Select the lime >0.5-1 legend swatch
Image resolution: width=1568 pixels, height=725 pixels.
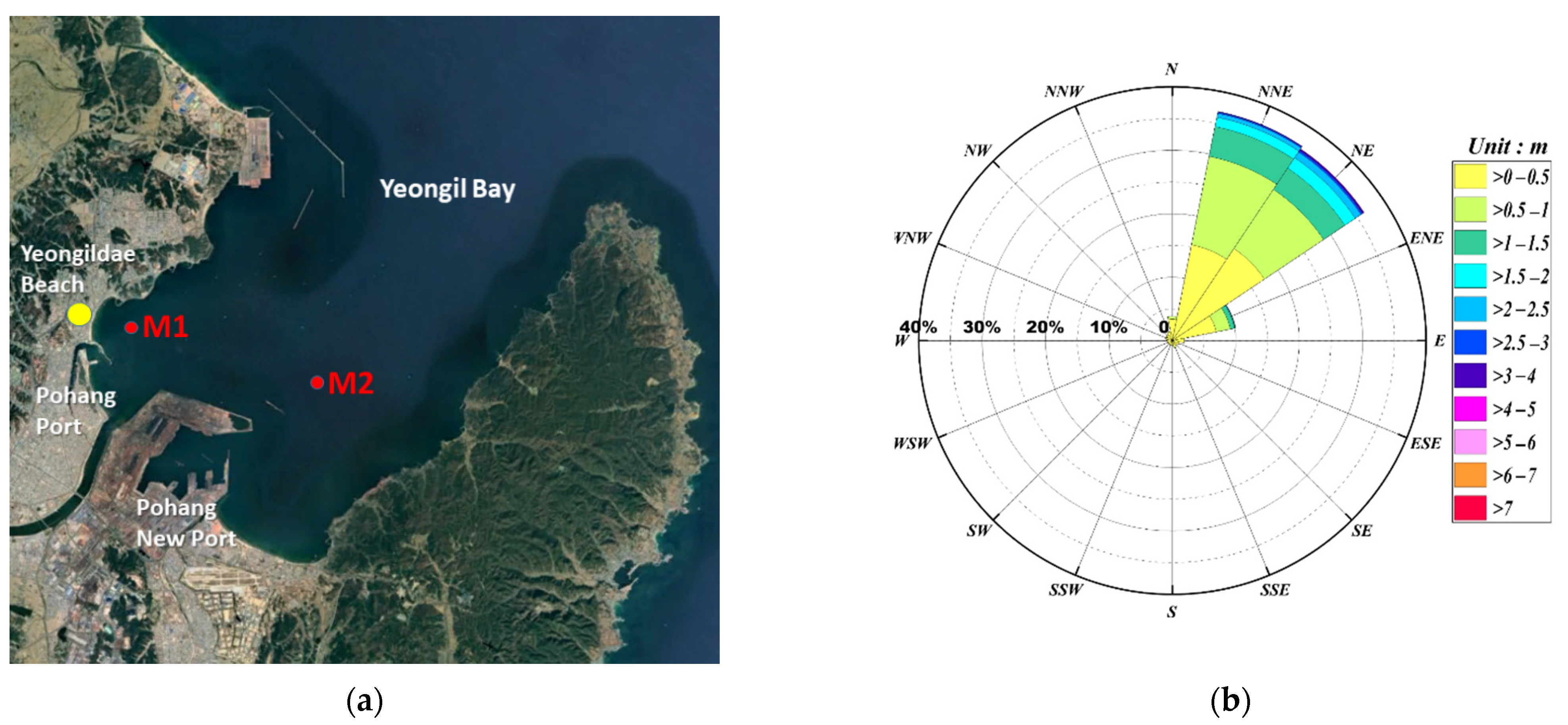1470,210
